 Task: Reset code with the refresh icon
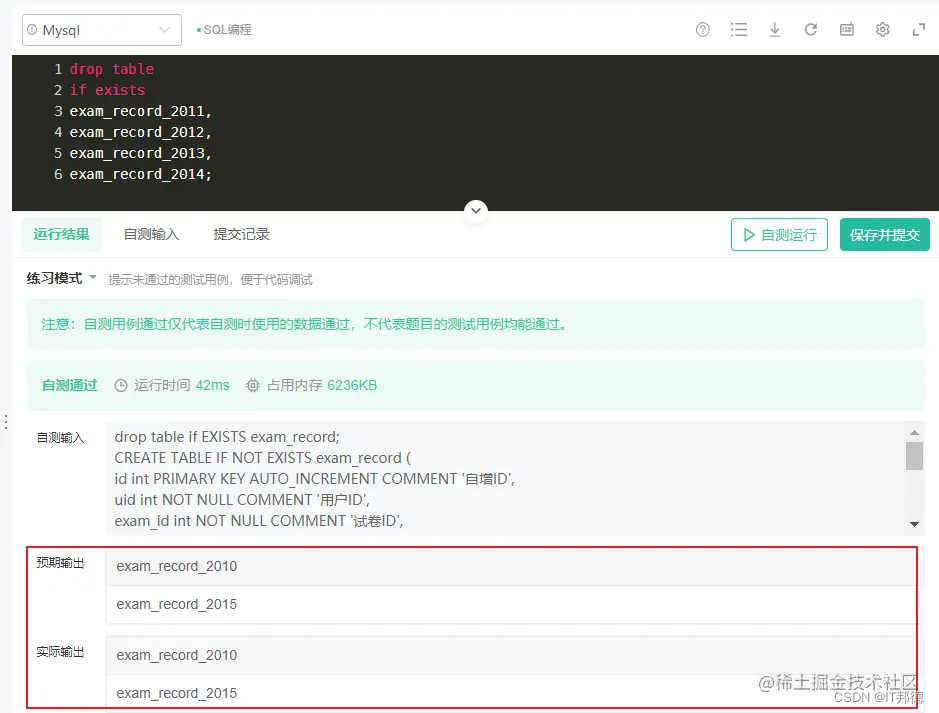point(811,29)
